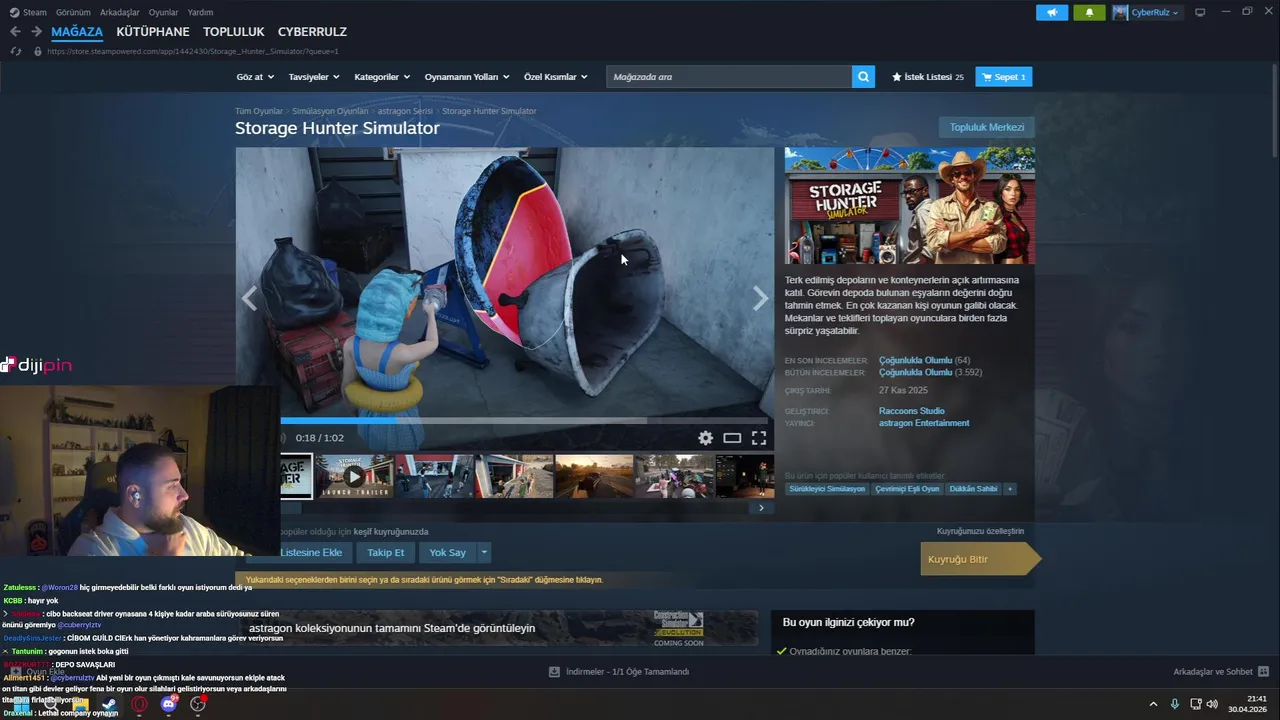Open the Raccoons Studio developer link
This screenshot has height=720, width=1280.
[x=911, y=411]
